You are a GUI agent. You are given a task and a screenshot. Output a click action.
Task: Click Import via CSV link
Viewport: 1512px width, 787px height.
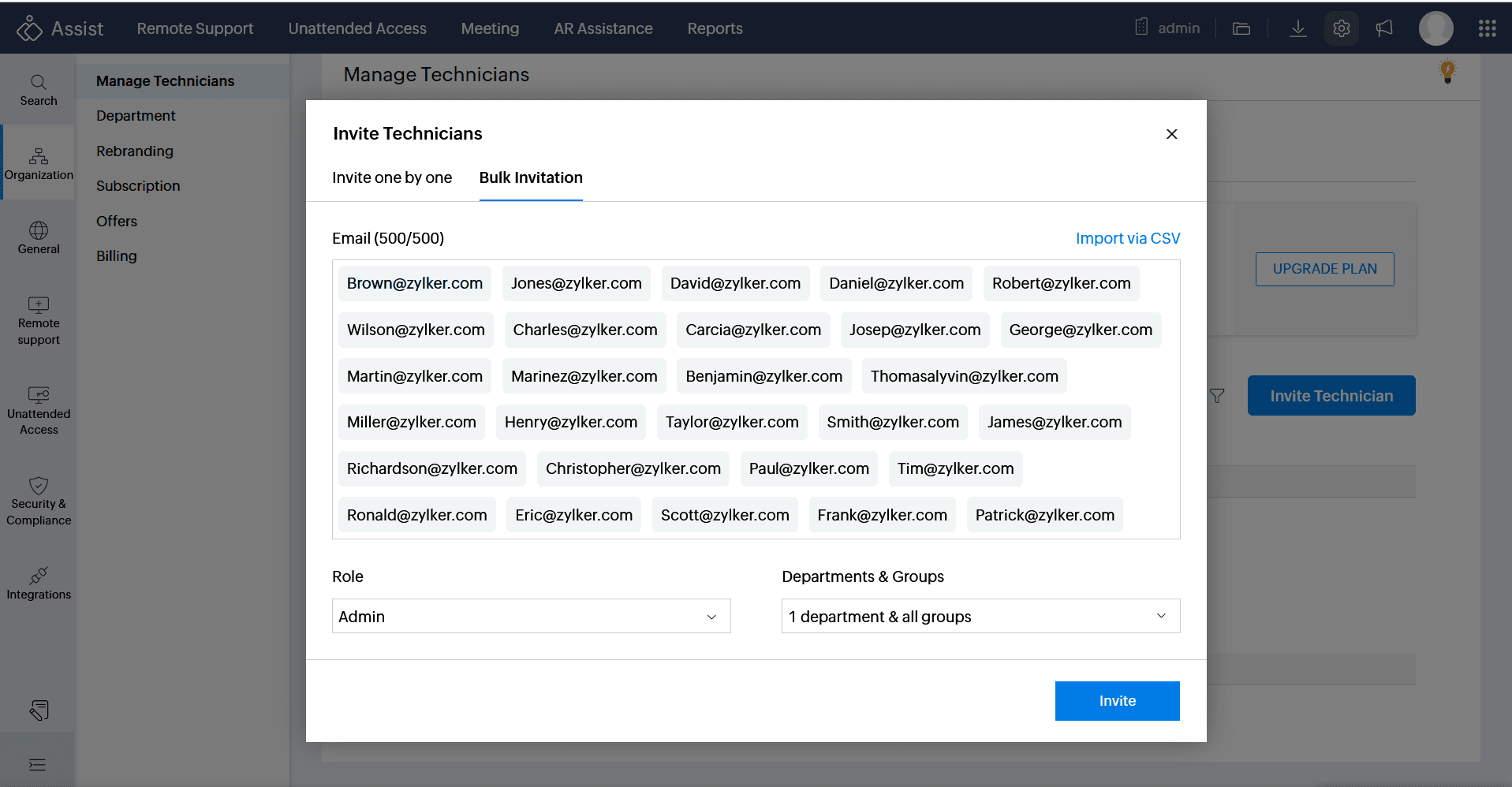pyautogui.click(x=1127, y=238)
